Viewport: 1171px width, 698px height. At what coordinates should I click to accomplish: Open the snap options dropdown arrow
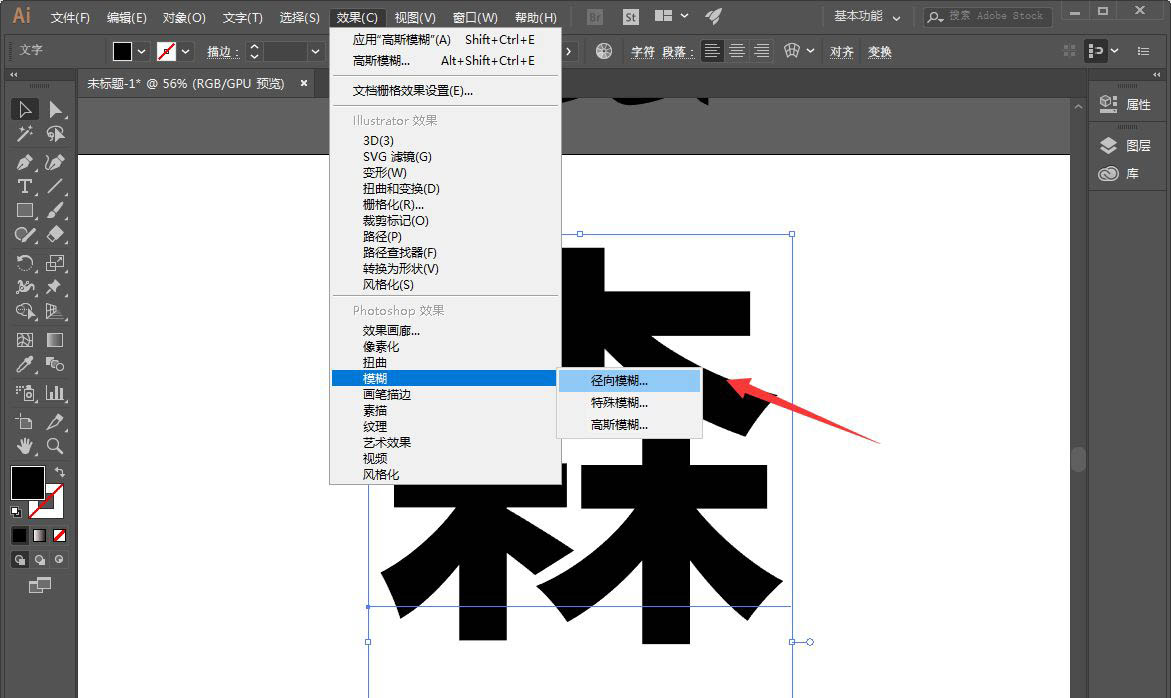coord(1114,51)
